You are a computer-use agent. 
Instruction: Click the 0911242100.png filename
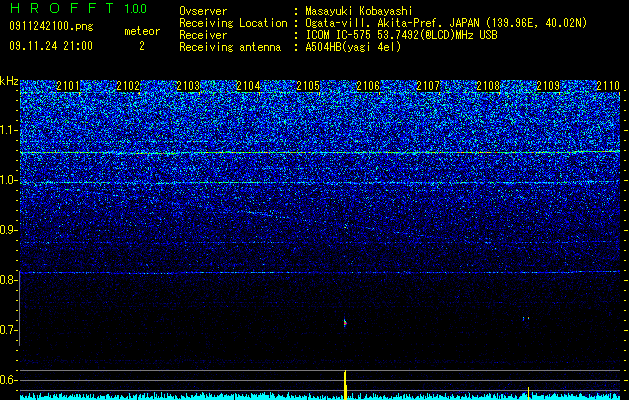click(x=51, y=27)
